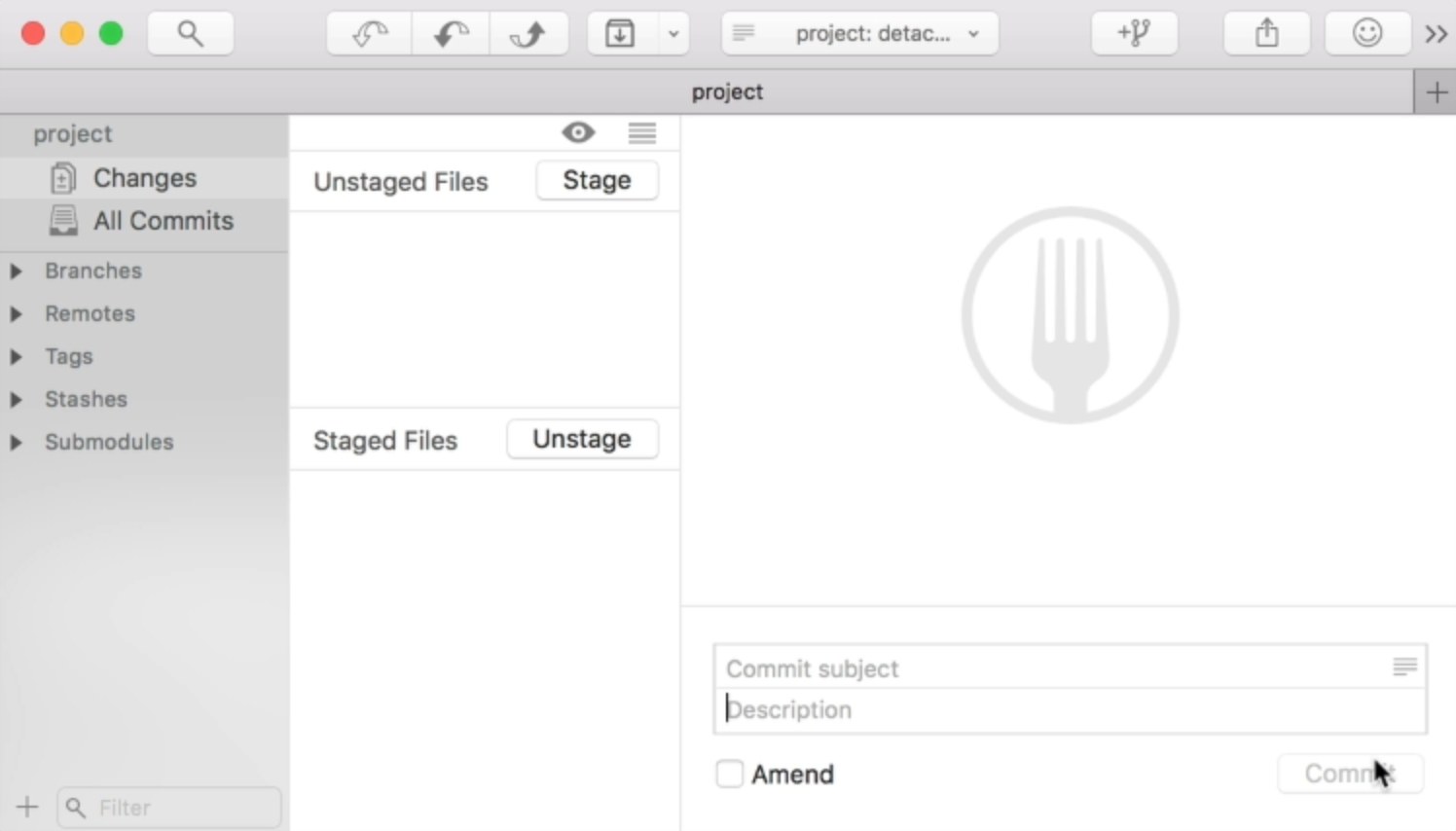Enable the Amend checkbox
1456x831 pixels.
tap(730, 774)
